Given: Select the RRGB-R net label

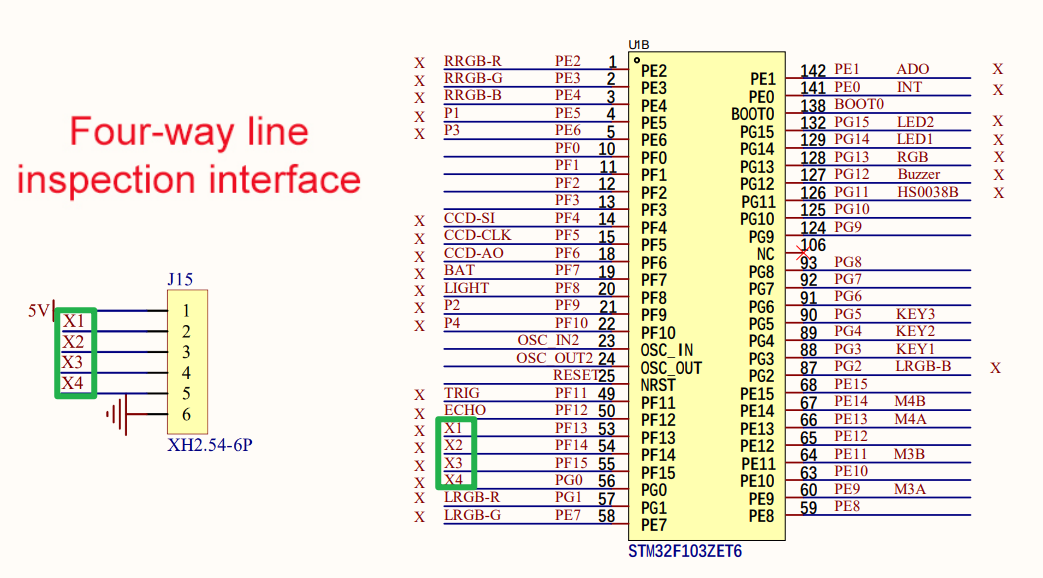Looking at the screenshot, I should [473, 61].
